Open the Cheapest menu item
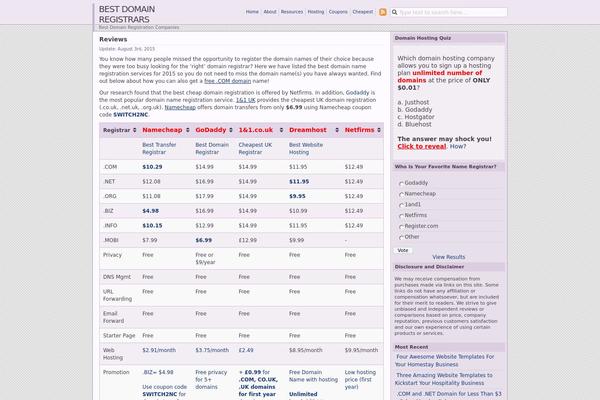Screen dimensions: 600x400 pyautogui.click(x=362, y=12)
